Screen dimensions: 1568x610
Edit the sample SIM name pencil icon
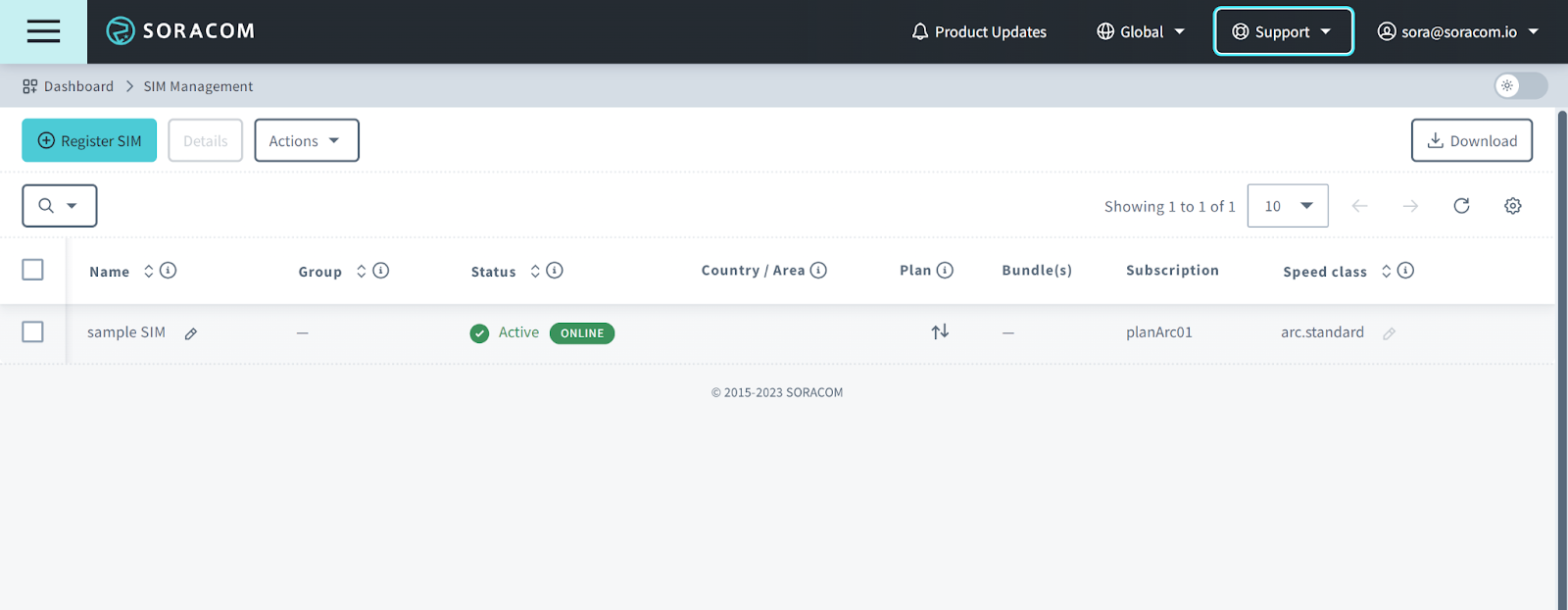[x=191, y=333]
